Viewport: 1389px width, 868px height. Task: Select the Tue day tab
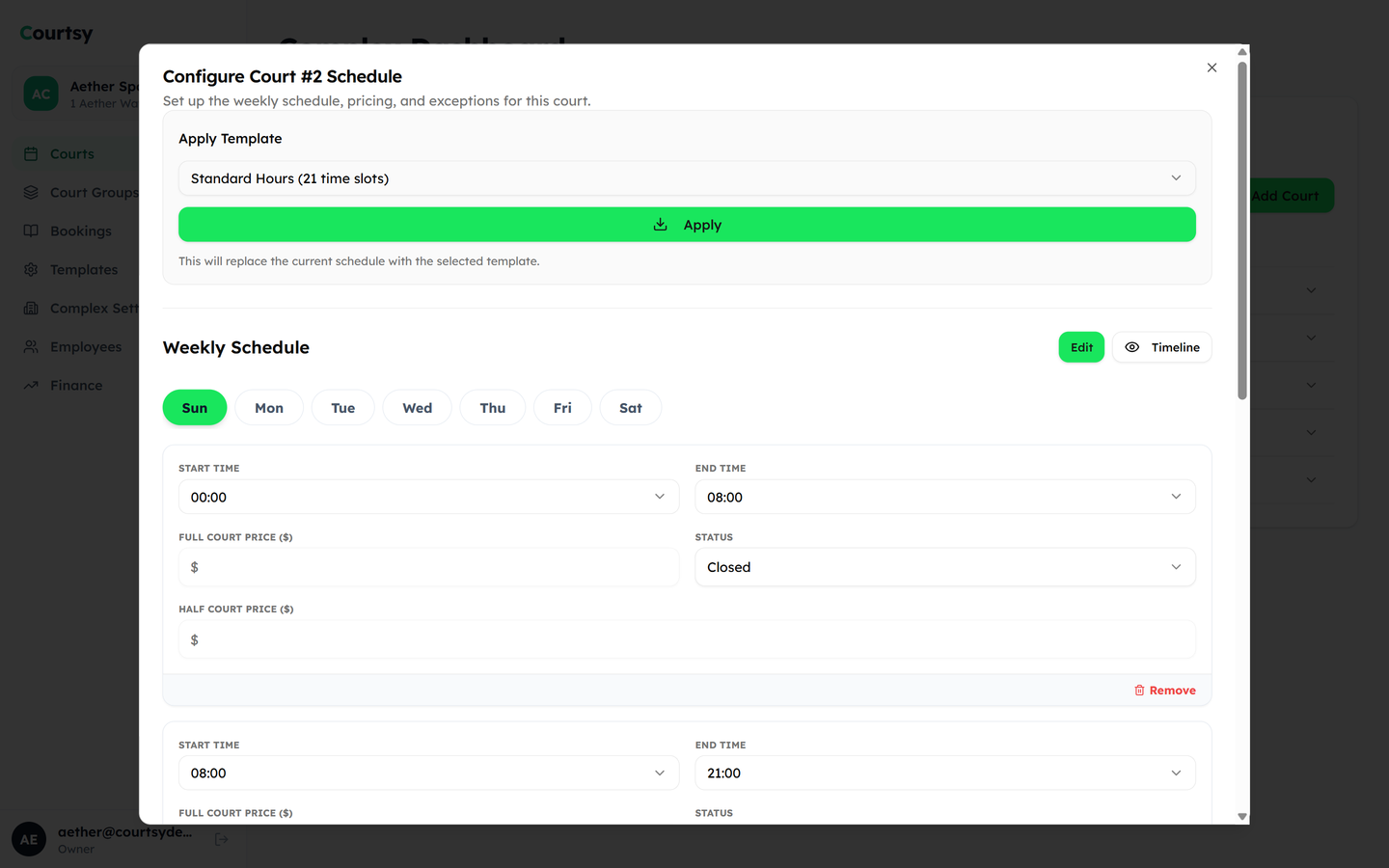[343, 408]
